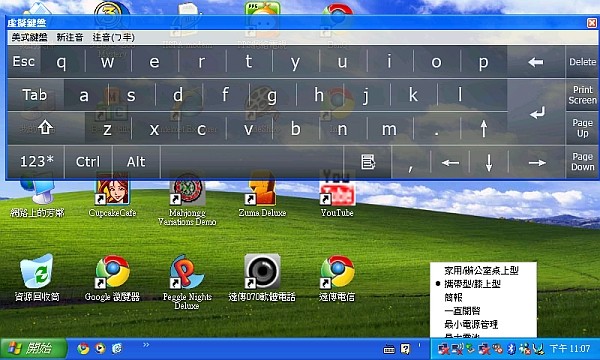
Task: Open the Recycle Bin 資源回收筒 desktop icon
Action: click(x=37, y=277)
